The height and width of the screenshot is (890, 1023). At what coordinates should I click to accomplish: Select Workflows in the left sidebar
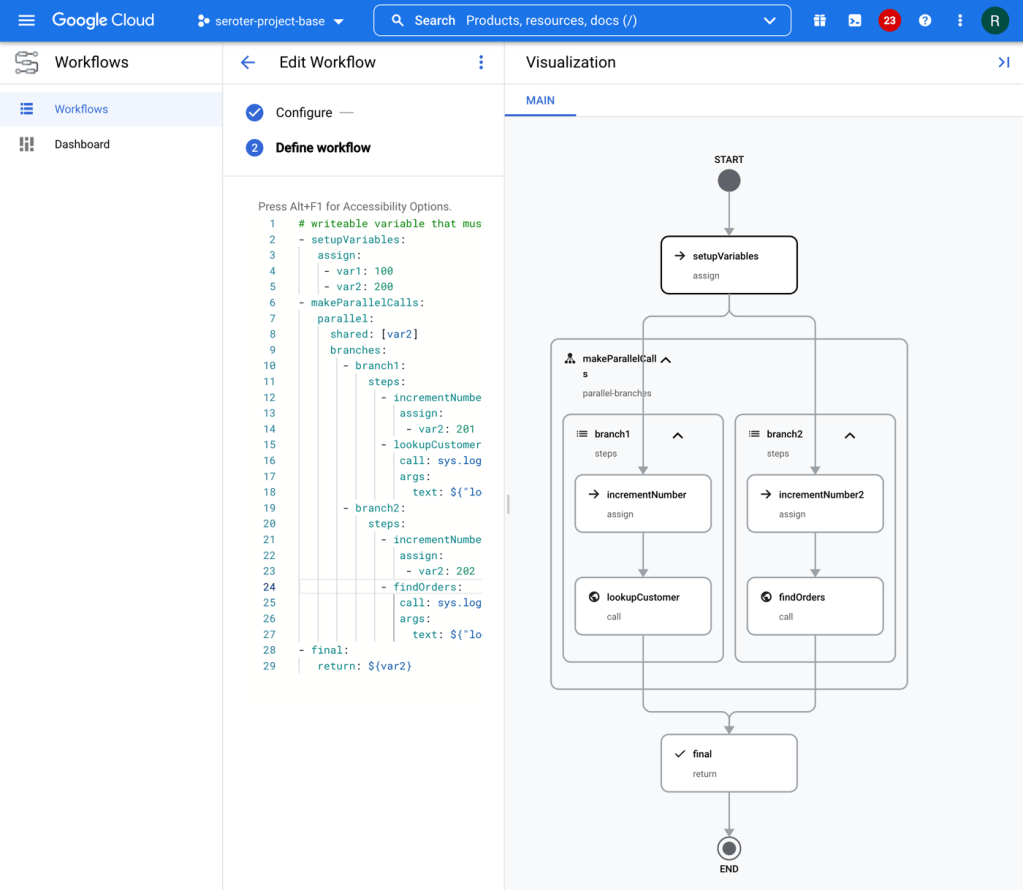(x=81, y=109)
